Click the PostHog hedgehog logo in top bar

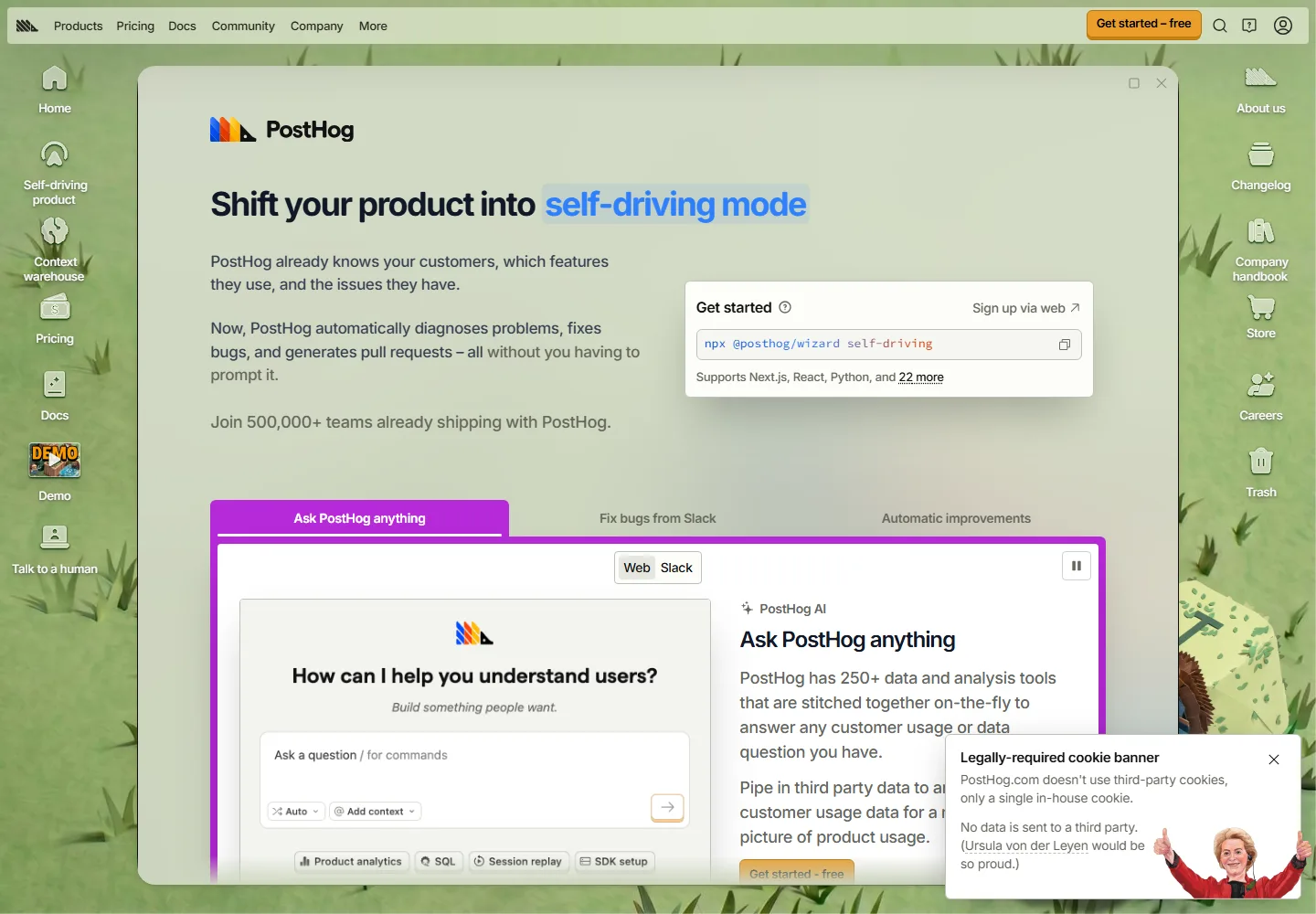point(27,26)
